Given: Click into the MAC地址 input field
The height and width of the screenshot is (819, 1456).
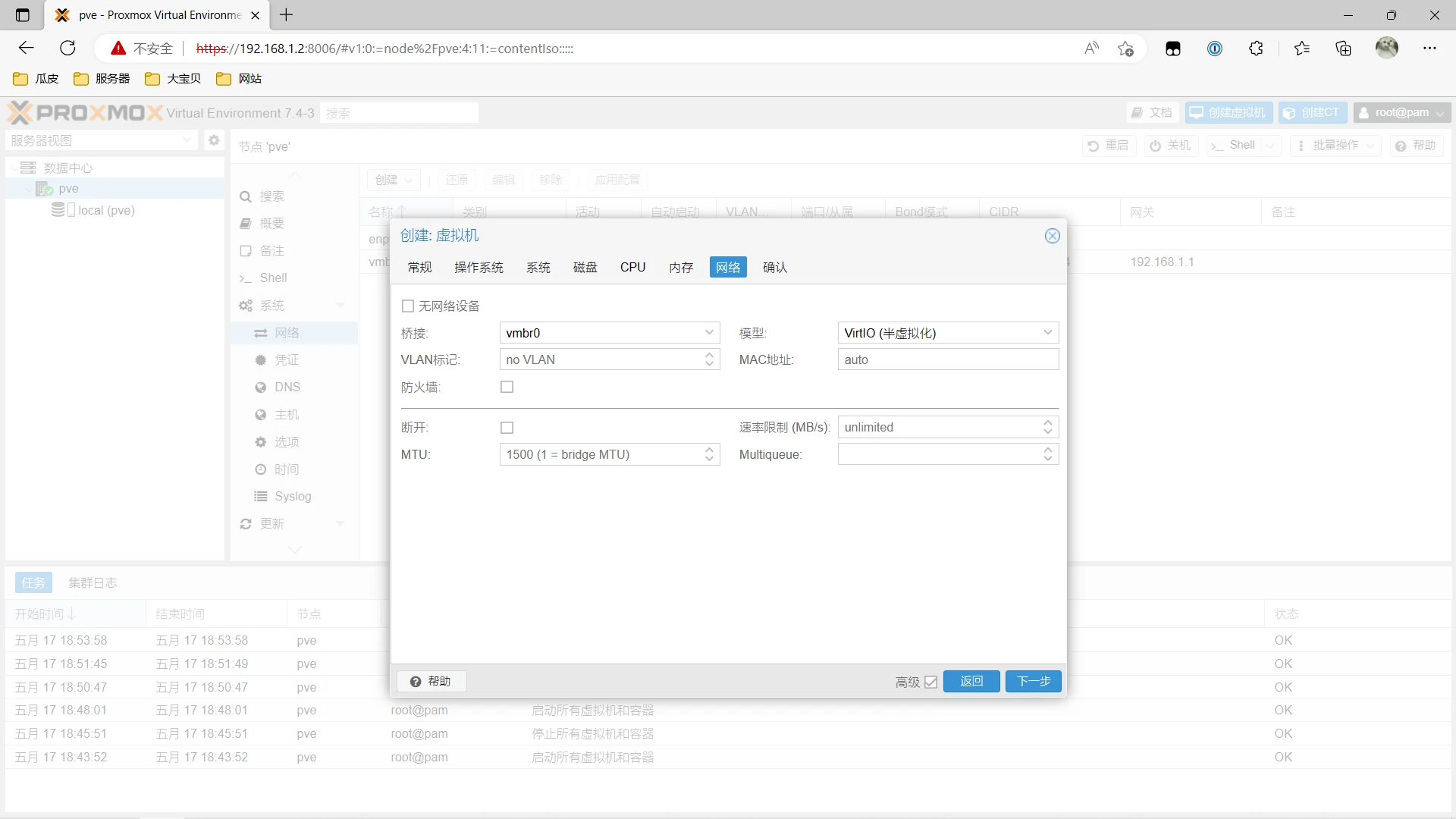Looking at the screenshot, I should point(948,359).
